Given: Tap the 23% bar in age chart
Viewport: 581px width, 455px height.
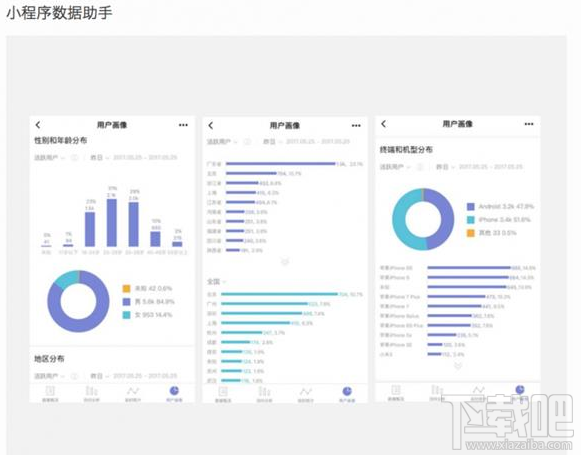Looking at the screenshot, I should pos(90,229).
